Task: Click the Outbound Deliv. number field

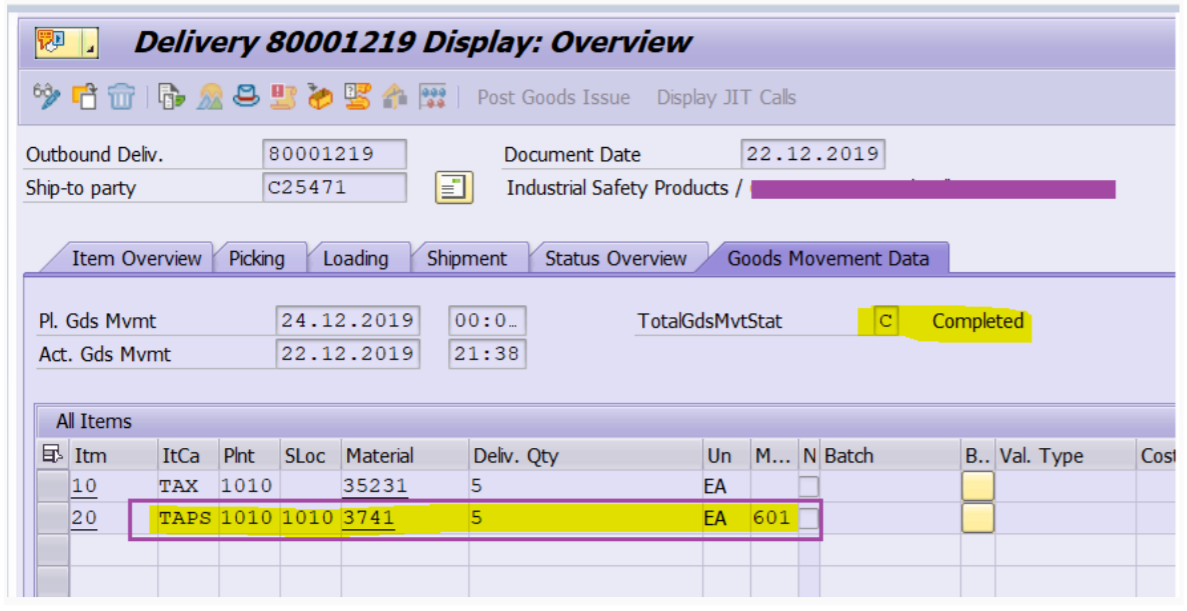Action: click(x=334, y=155)
